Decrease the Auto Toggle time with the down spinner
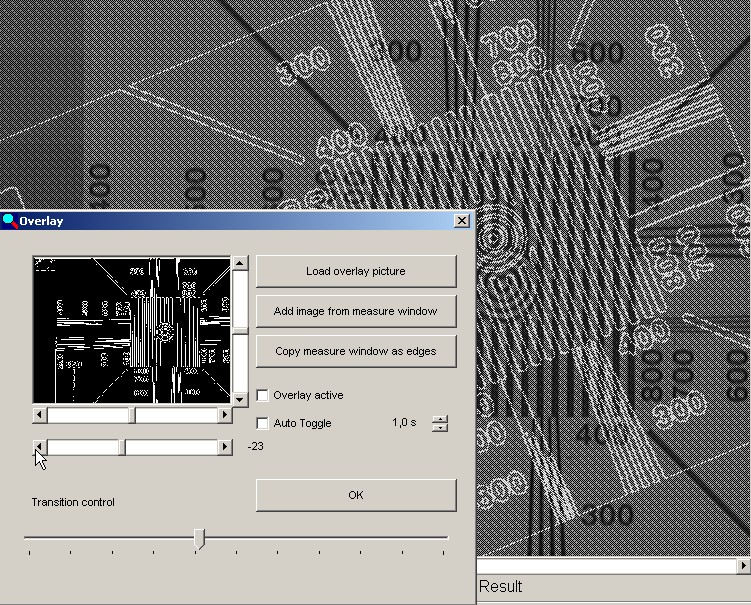Viewport: 751px width, 605px height. (439, 428)
